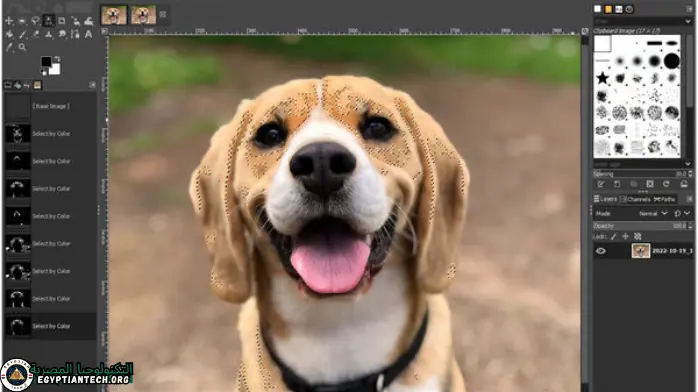The width and height of the screenshot is (698, 392).
Task: Toggle lock alpha channel
Action: [x=637, y=237]
